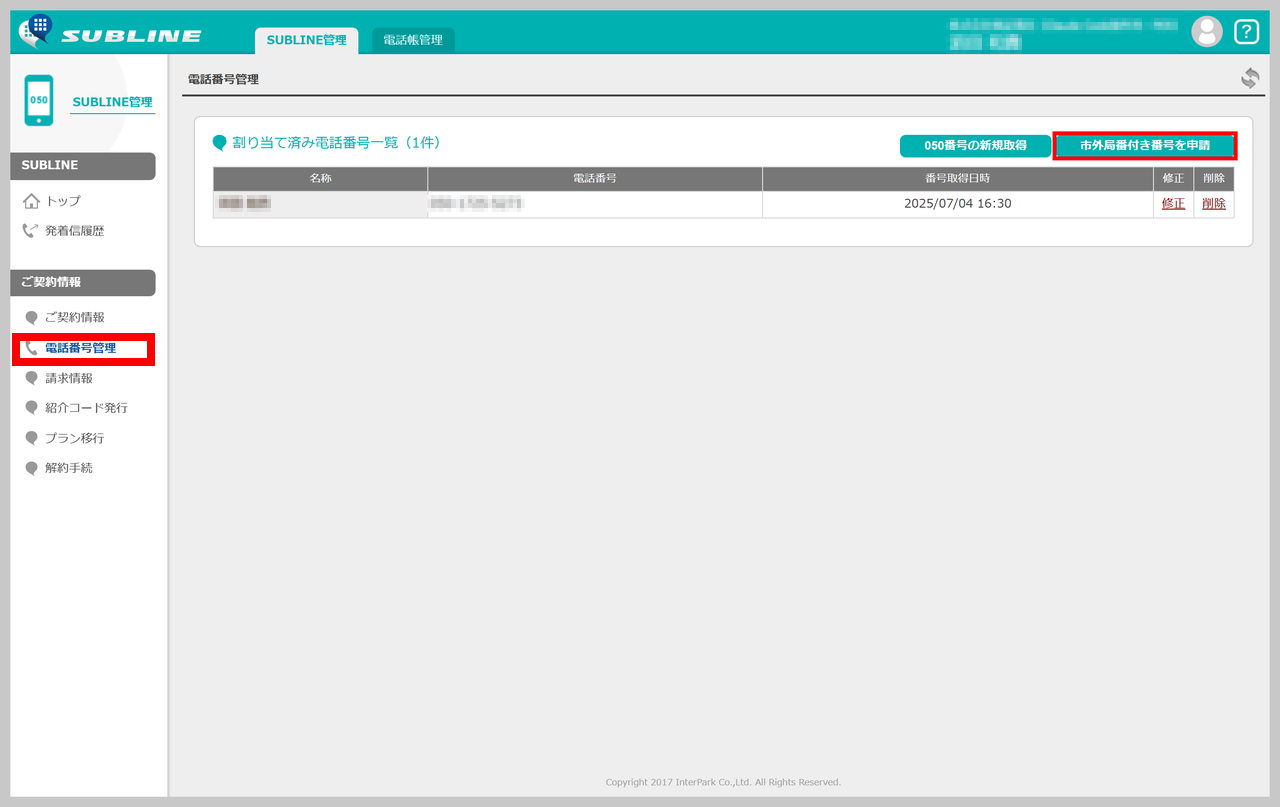
Task: Click the 割り当て済み電話番号一覧 heading
Action: point(336,143)
